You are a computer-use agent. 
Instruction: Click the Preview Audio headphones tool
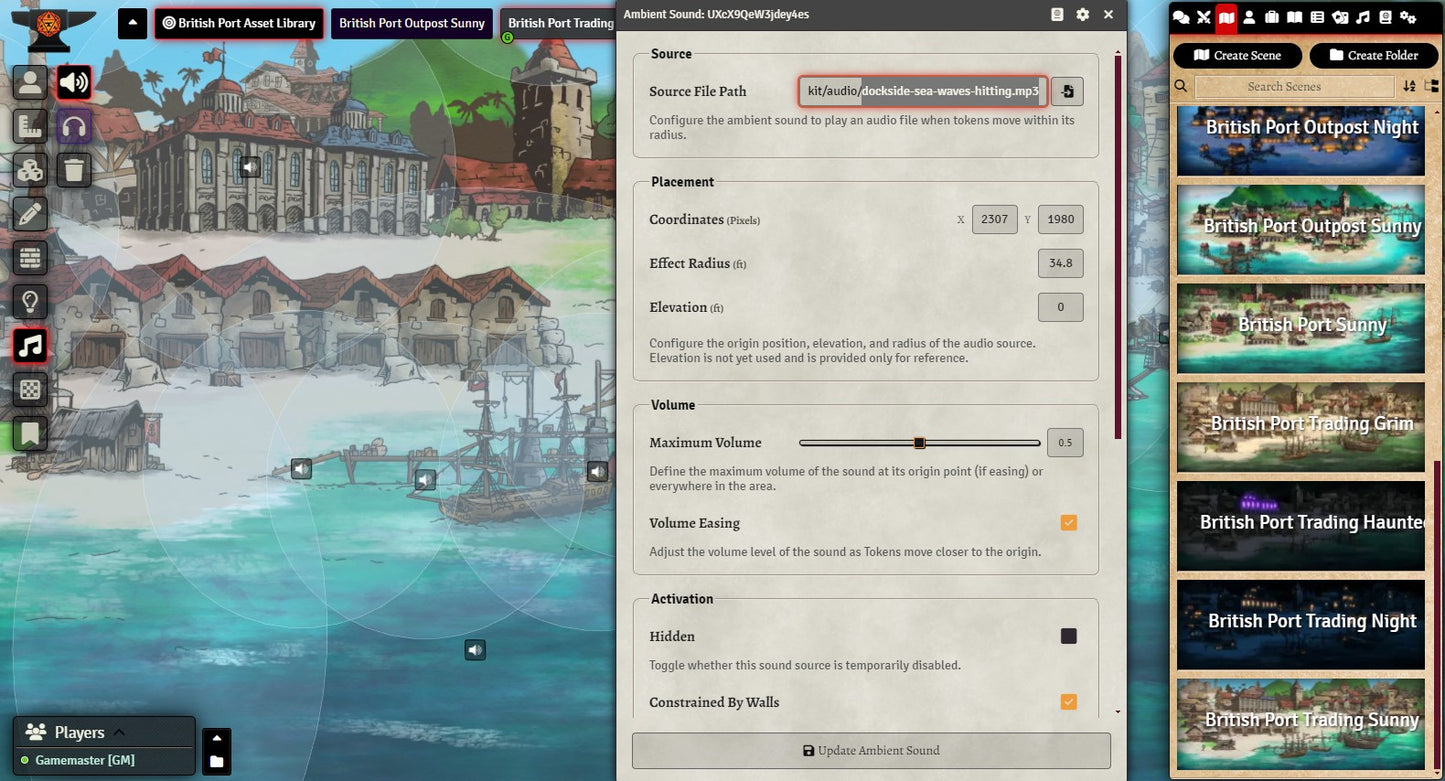pyautogui.click(x=74, y=126)
